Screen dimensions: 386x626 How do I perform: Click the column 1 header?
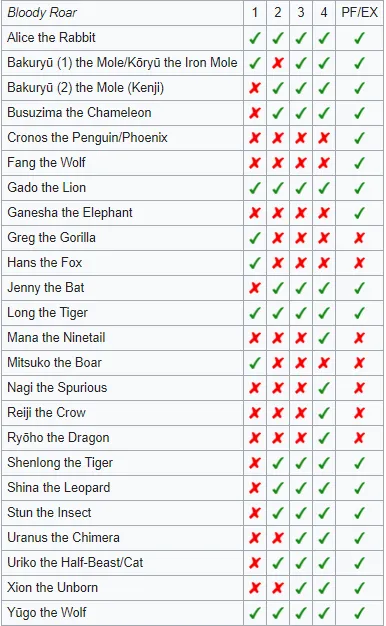tap(255, 13)
